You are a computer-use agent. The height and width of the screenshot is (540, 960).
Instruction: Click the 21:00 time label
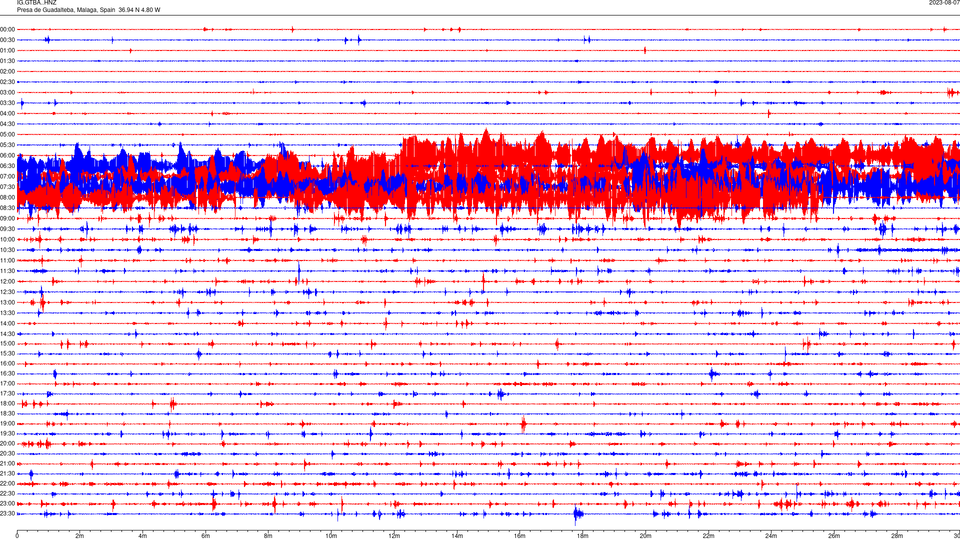pos(7,463)
